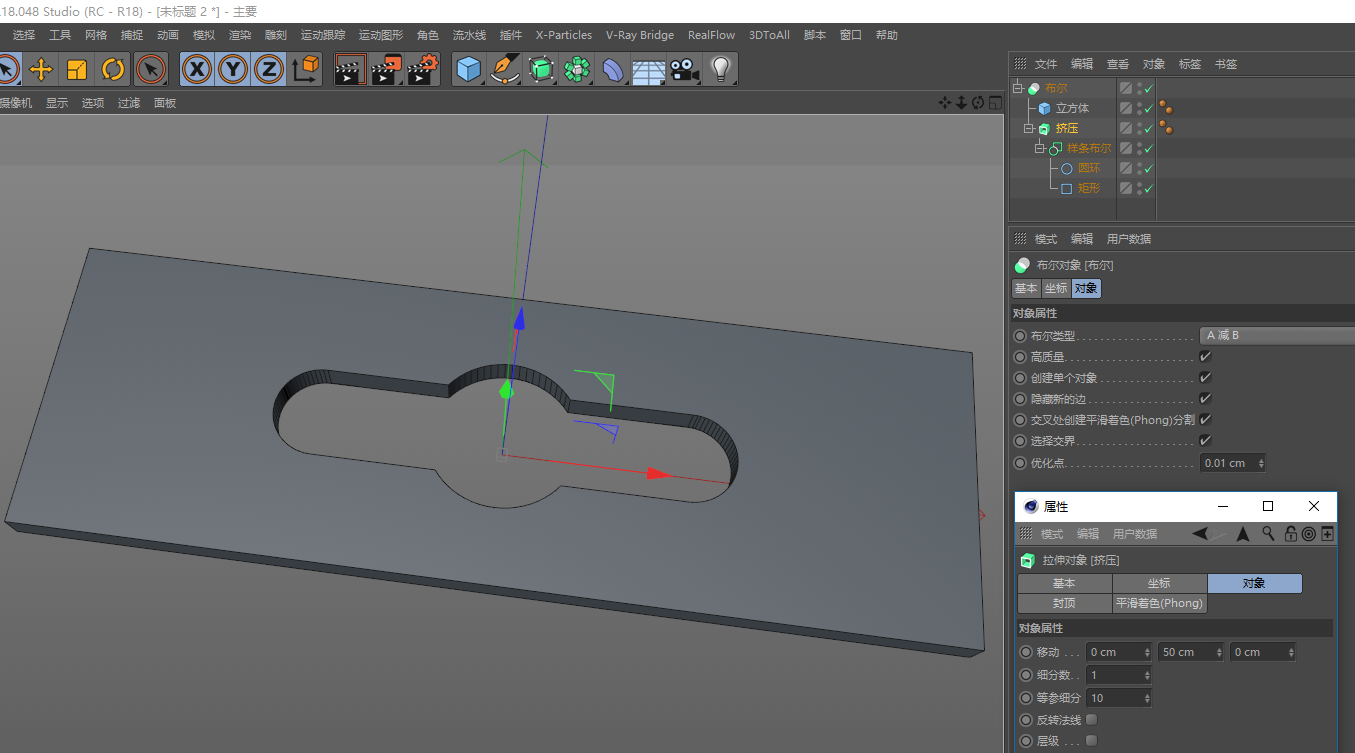Uncheck the 高质量 checkbox
The image size is (1355, 753).
(1205, 357)
